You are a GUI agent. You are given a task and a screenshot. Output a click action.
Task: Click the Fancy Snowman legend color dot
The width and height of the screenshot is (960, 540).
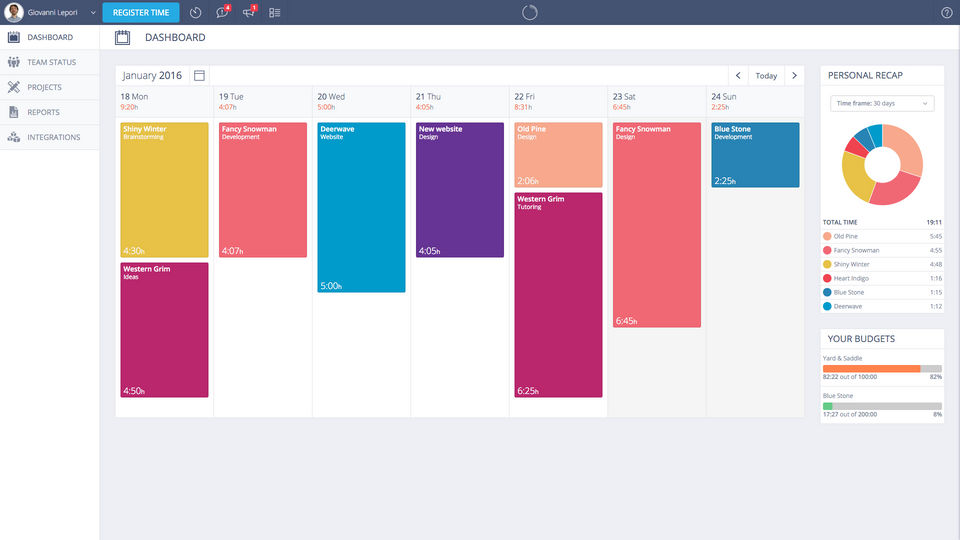[x=827, y=250]
